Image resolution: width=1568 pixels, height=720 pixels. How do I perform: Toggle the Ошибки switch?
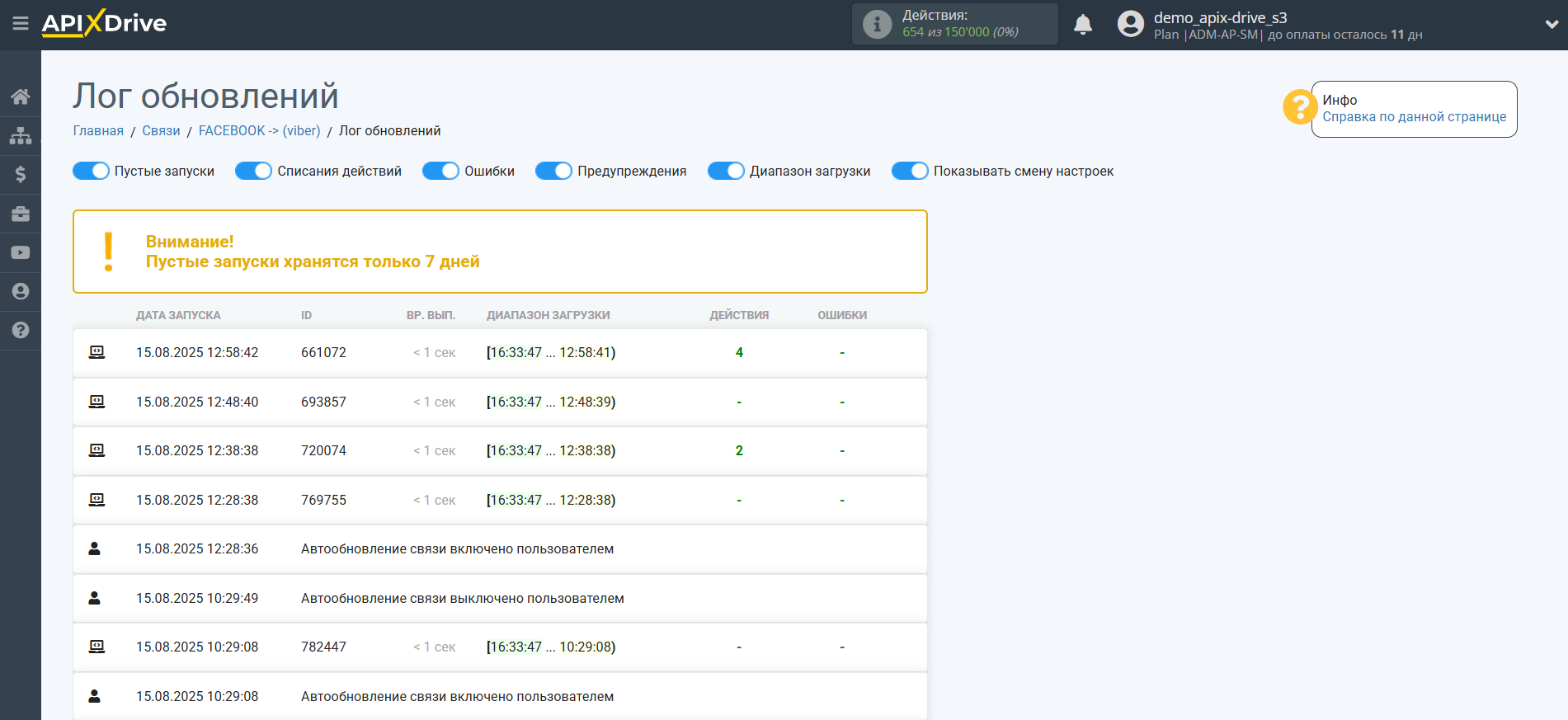[440, 171]
